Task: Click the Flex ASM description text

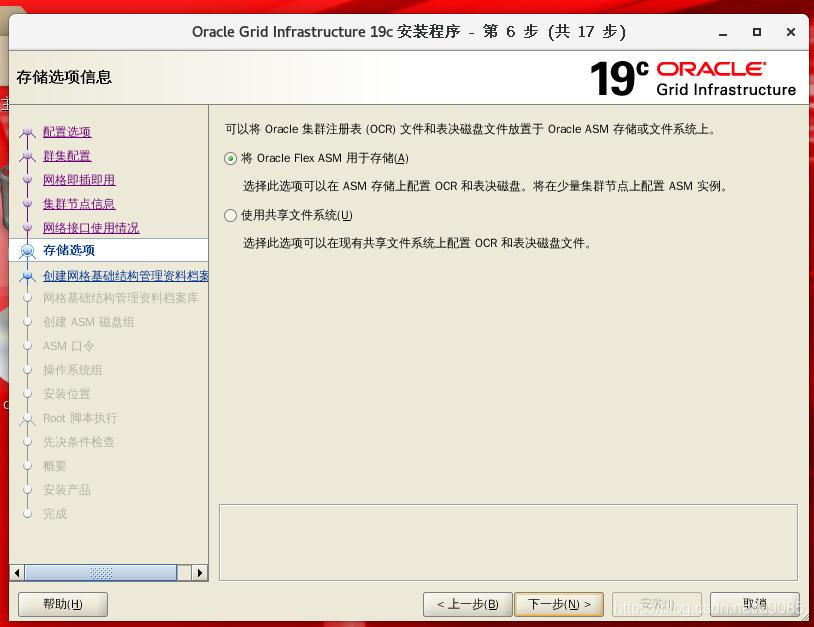Action: [x=485, y=186]
